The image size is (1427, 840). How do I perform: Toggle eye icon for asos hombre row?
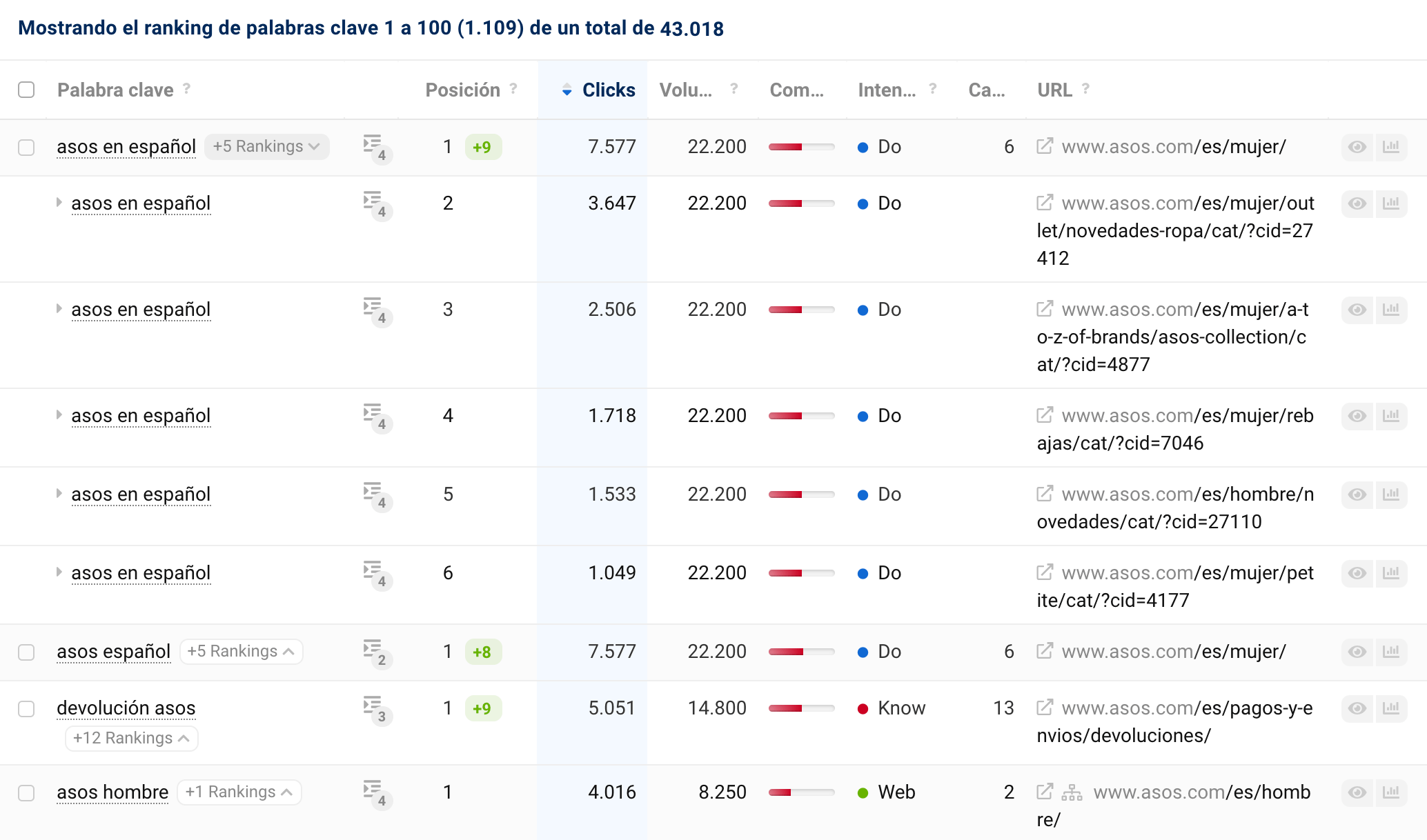pos(1357,792)
